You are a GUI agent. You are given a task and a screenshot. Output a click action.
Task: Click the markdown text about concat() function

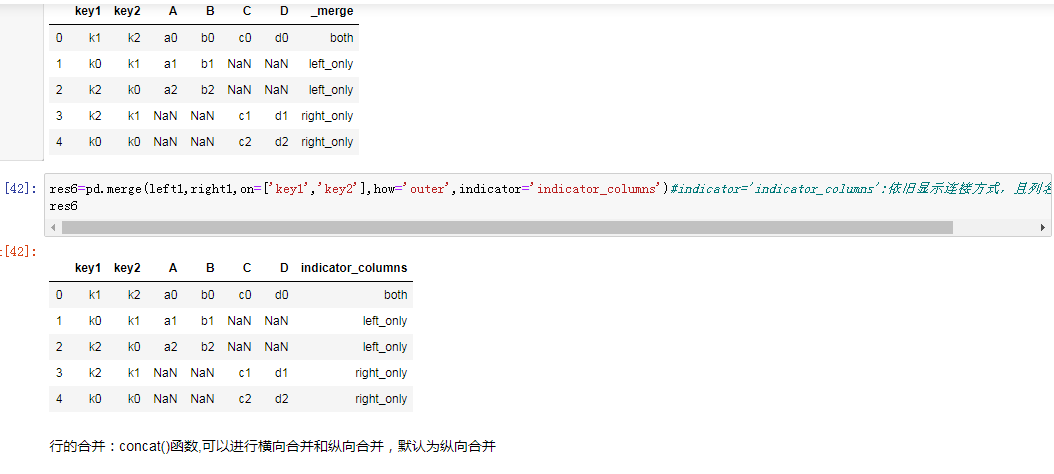pos(273,446)
